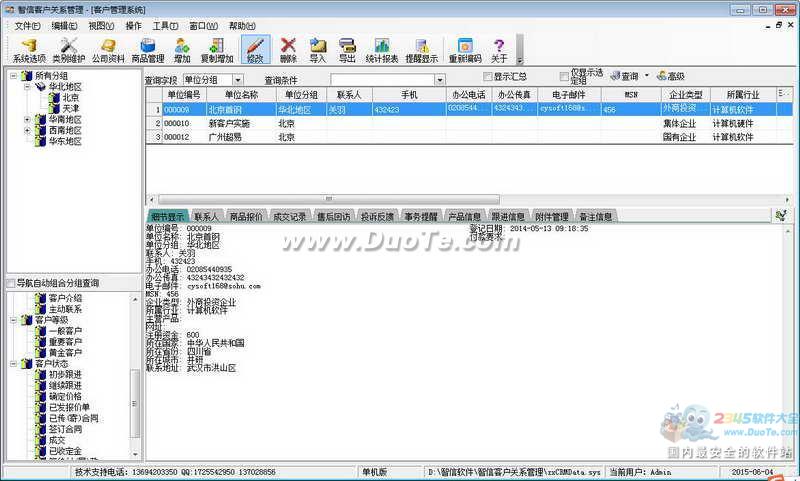
Task: Click the 删除 red X icon
Action: click(288, 50)
